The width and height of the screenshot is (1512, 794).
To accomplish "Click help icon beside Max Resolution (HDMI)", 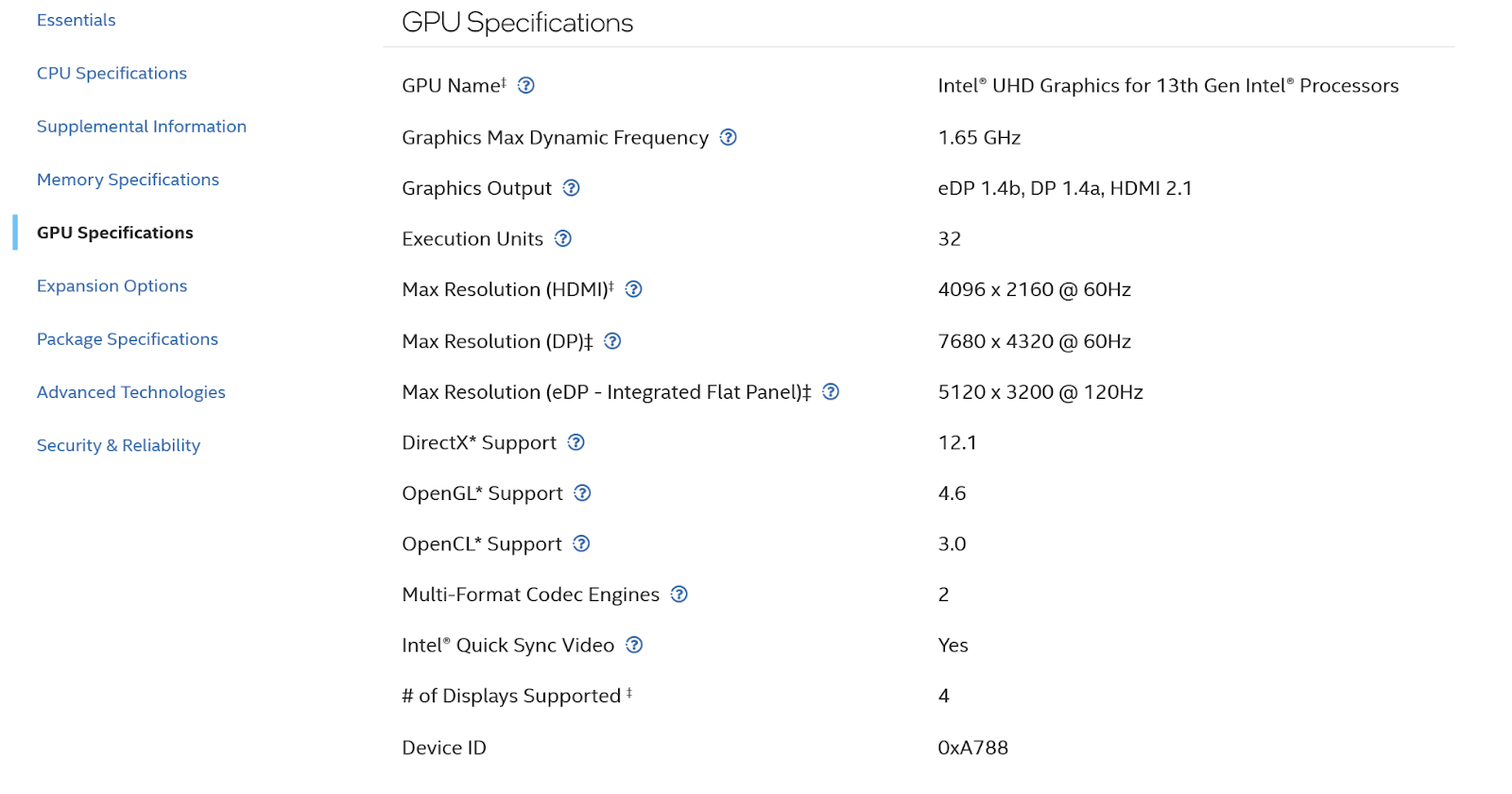I will (634, 289).
